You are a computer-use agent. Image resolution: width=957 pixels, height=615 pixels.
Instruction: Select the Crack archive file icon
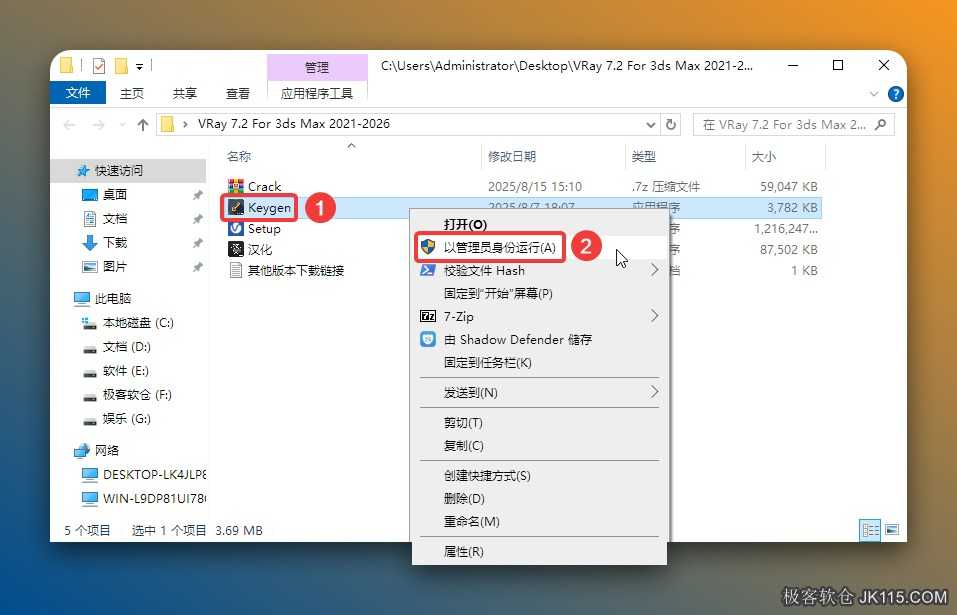(x=236, y=186)
